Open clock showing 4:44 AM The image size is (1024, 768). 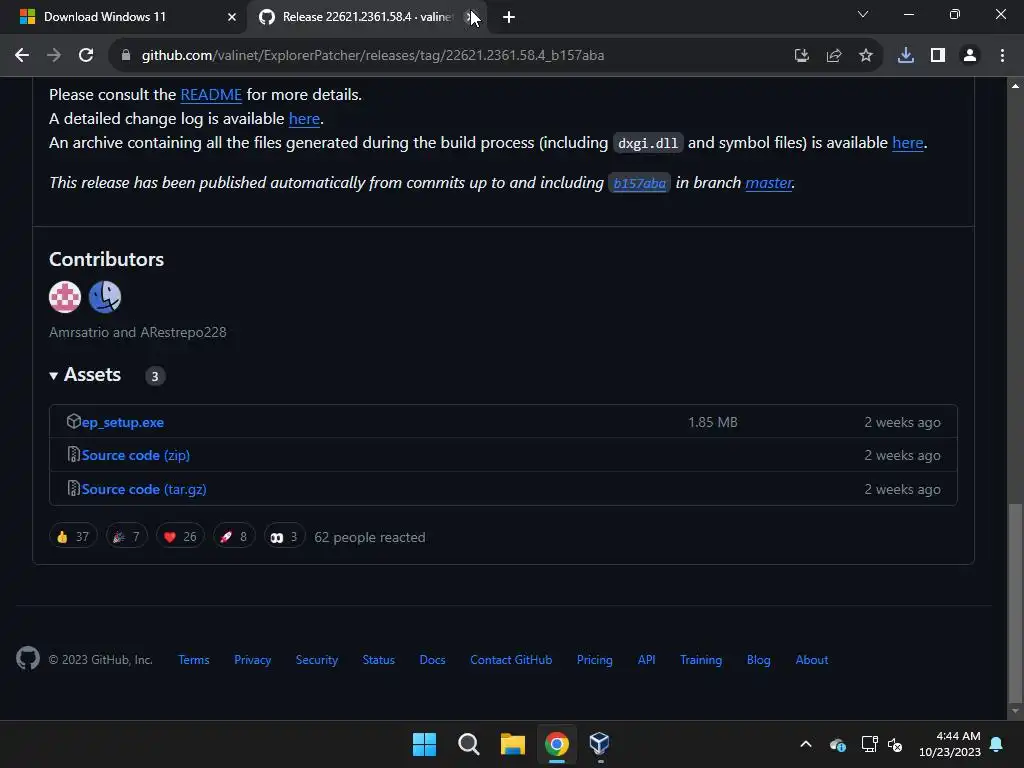pos(950,744)
